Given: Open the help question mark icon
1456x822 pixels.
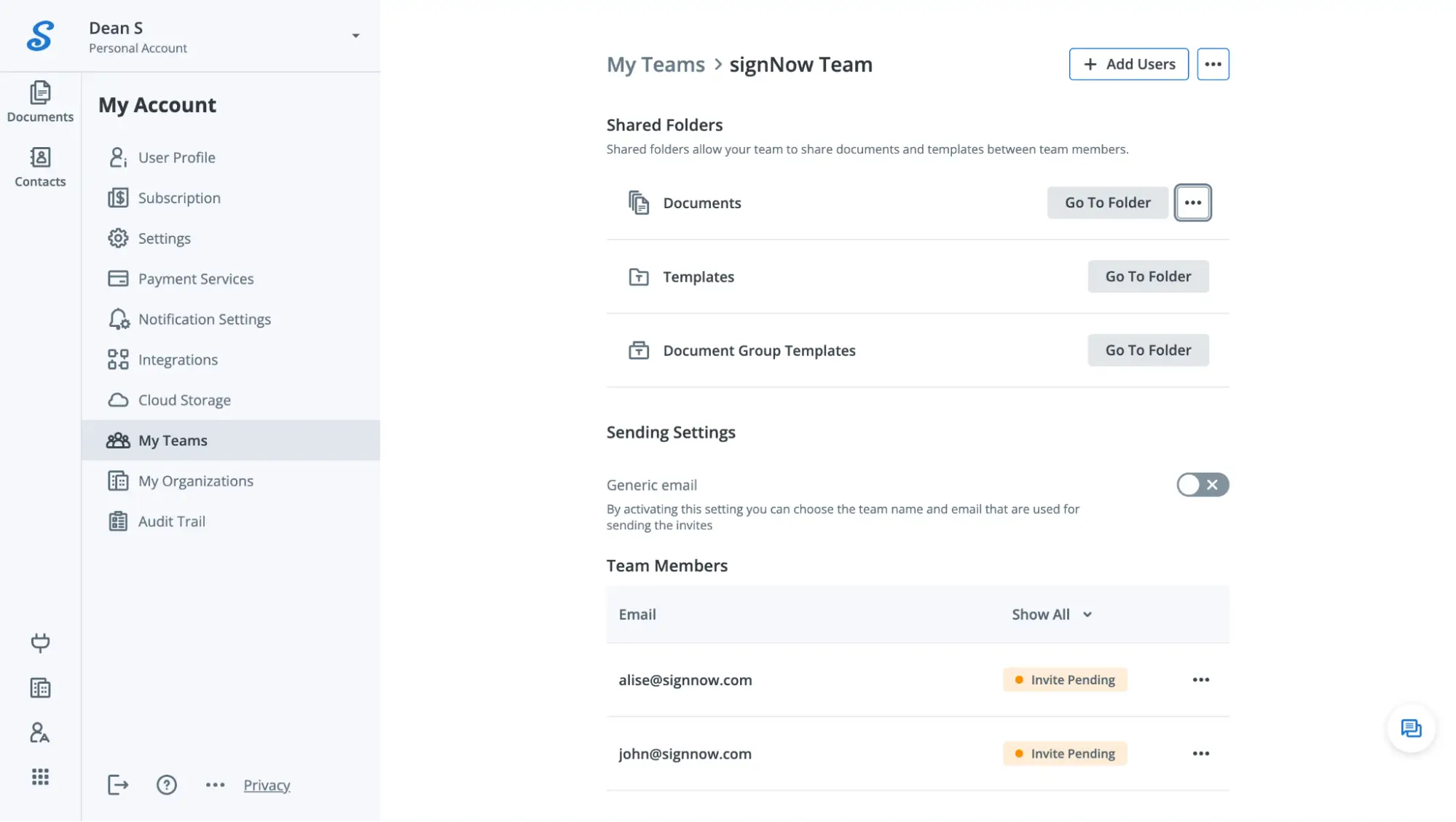Looking at the screenshot, I should [x=167, y=785].
